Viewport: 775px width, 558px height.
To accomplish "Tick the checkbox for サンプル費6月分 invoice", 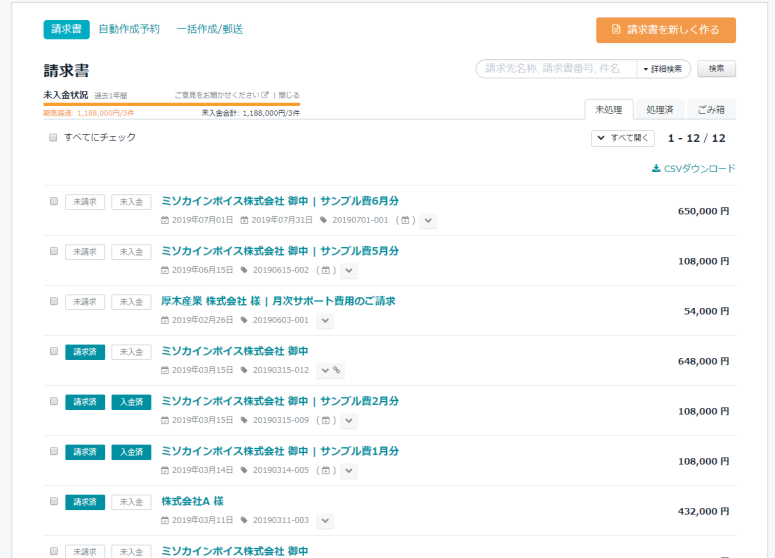I will pos(54,201).
